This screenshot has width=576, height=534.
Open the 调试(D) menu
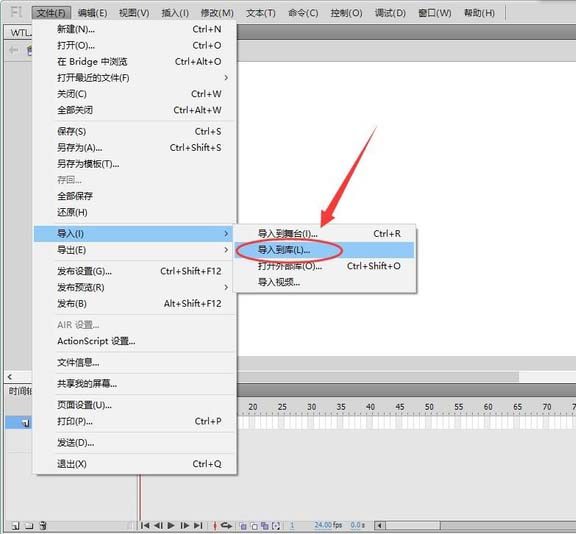pos(390,13)
